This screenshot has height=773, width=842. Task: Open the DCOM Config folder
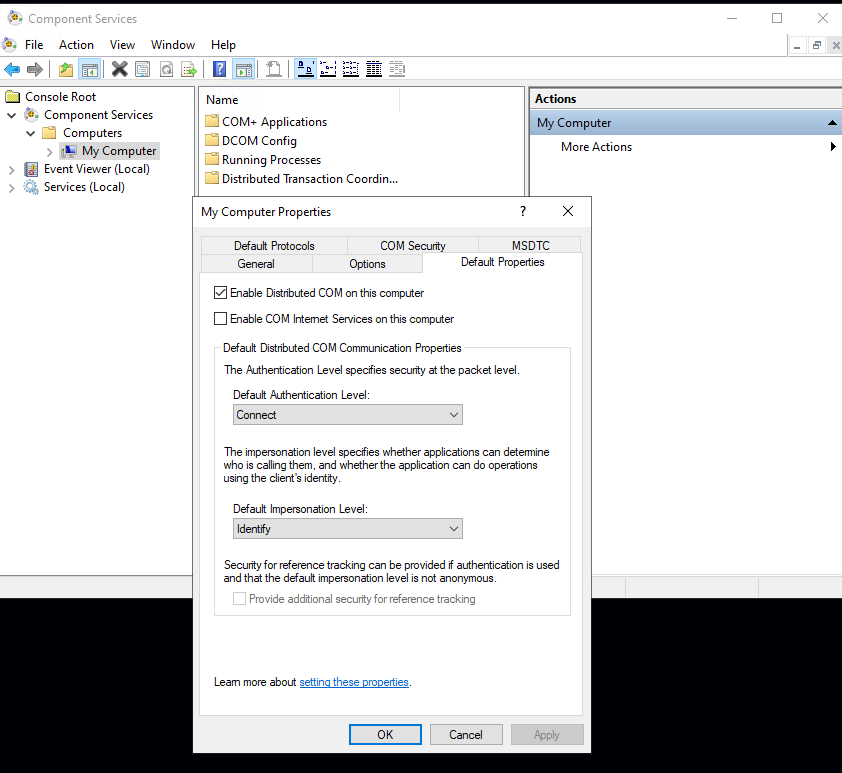(251, 141)
